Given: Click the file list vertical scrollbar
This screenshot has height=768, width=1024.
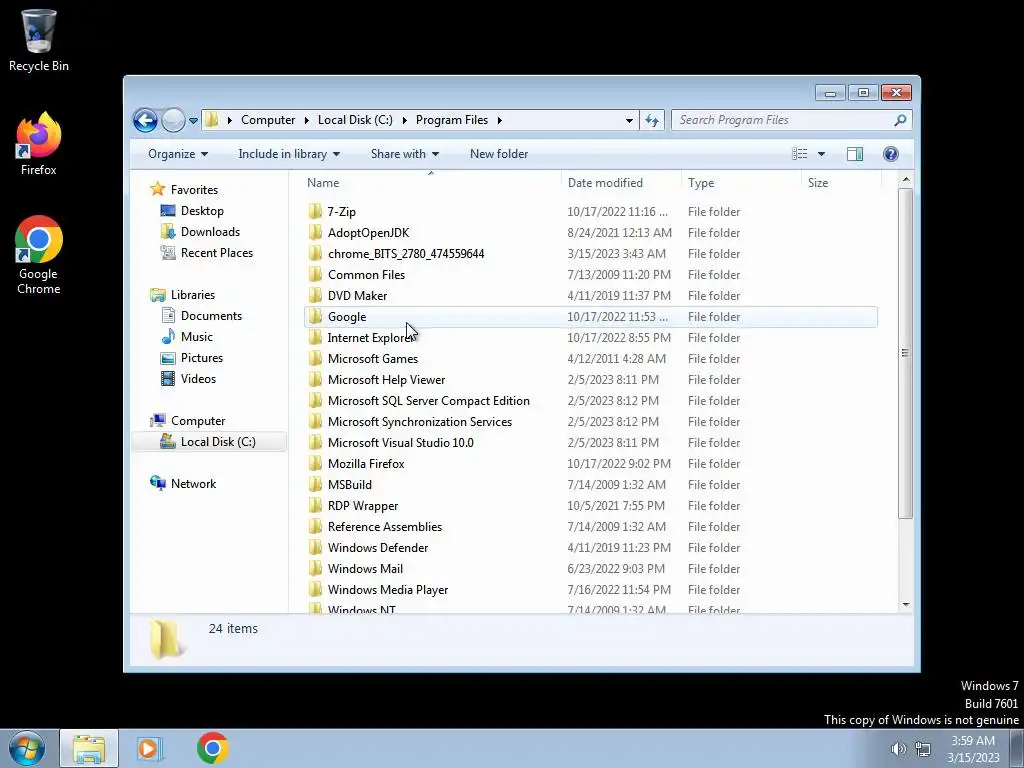Looking at the screenshot, I should [x=905, y=353].
